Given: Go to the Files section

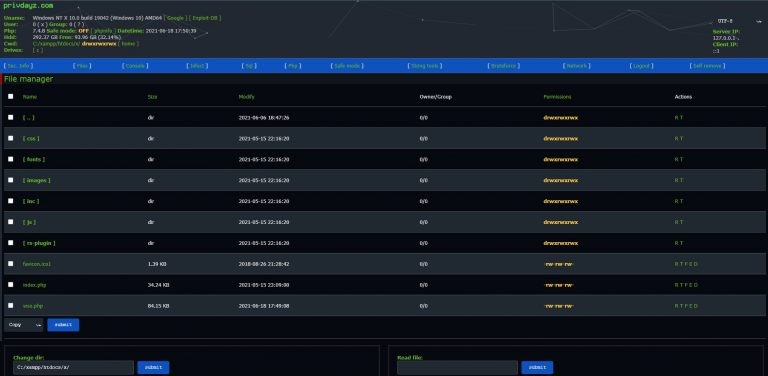Looking at the screenshot, I should pyautogui.click(x=82, y=66).
